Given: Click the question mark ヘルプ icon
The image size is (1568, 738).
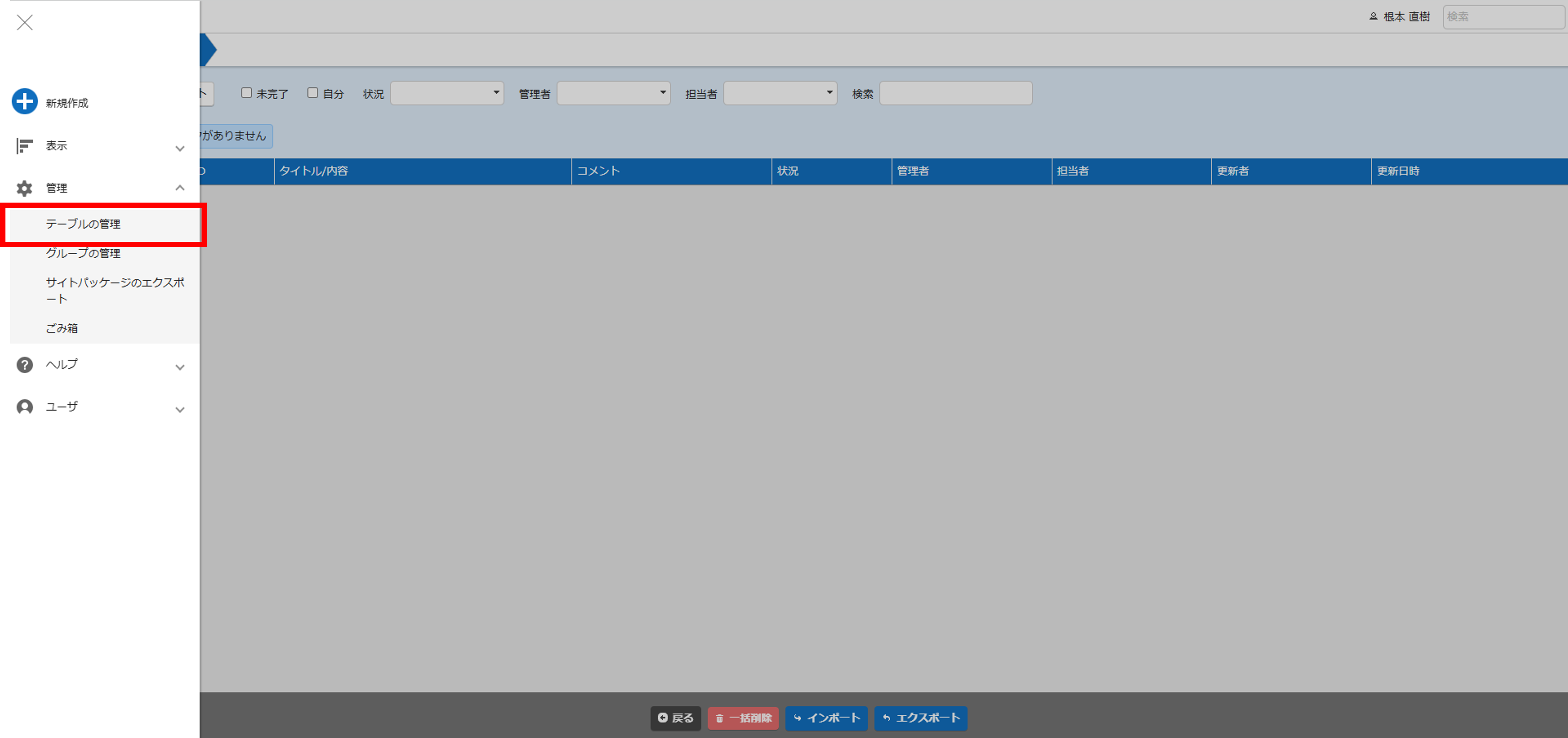Looking at the screenshot, I should coord(25,365).
